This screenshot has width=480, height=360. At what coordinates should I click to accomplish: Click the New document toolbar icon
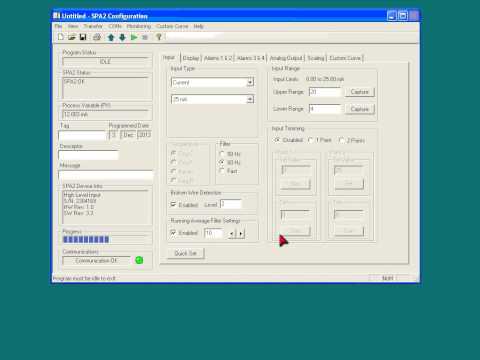coord(61,37)
